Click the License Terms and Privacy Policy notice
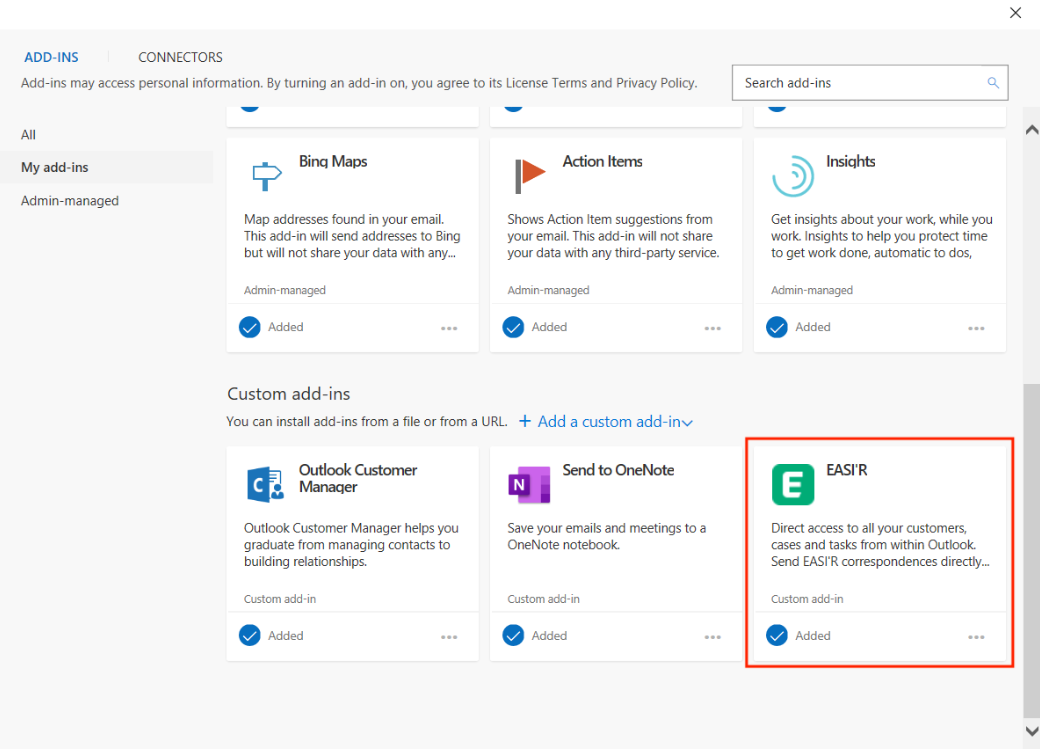Viewport: 1040px width, 749px height. click(359, 83)
